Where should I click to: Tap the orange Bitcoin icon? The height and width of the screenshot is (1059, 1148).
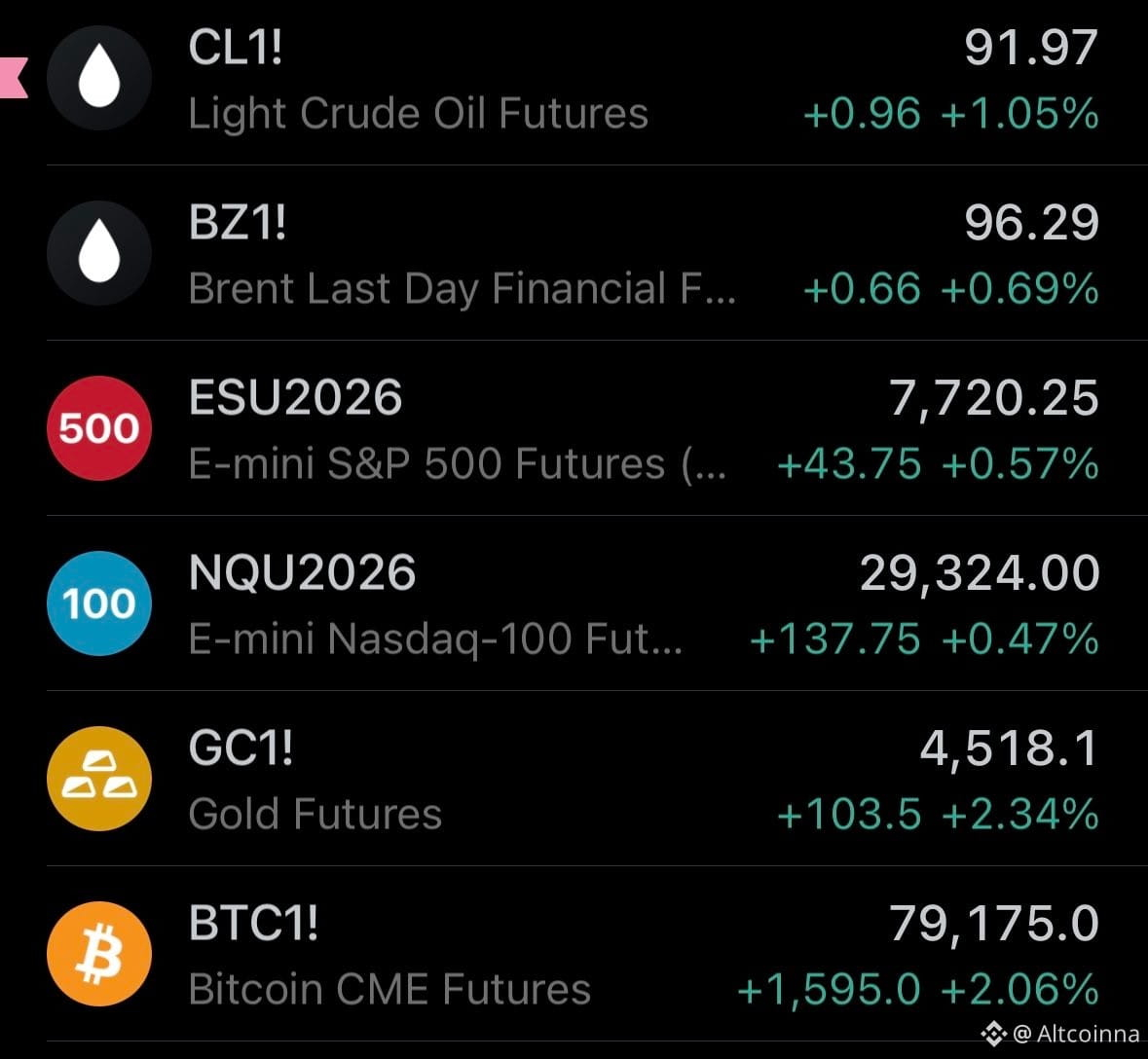(x=99, y=954)
